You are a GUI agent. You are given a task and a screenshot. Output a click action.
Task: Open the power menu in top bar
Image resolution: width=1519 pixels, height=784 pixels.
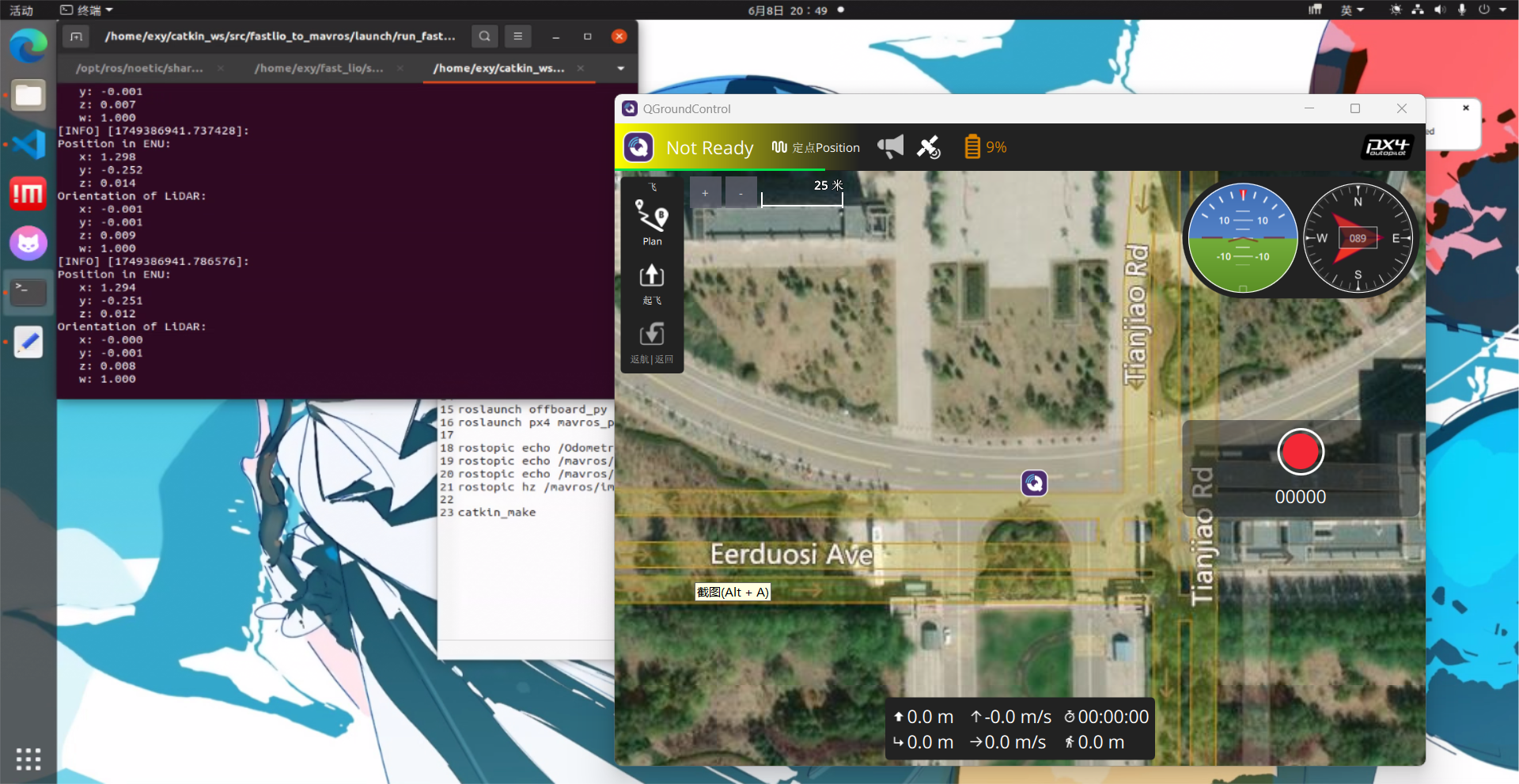tap(1491, 10)
